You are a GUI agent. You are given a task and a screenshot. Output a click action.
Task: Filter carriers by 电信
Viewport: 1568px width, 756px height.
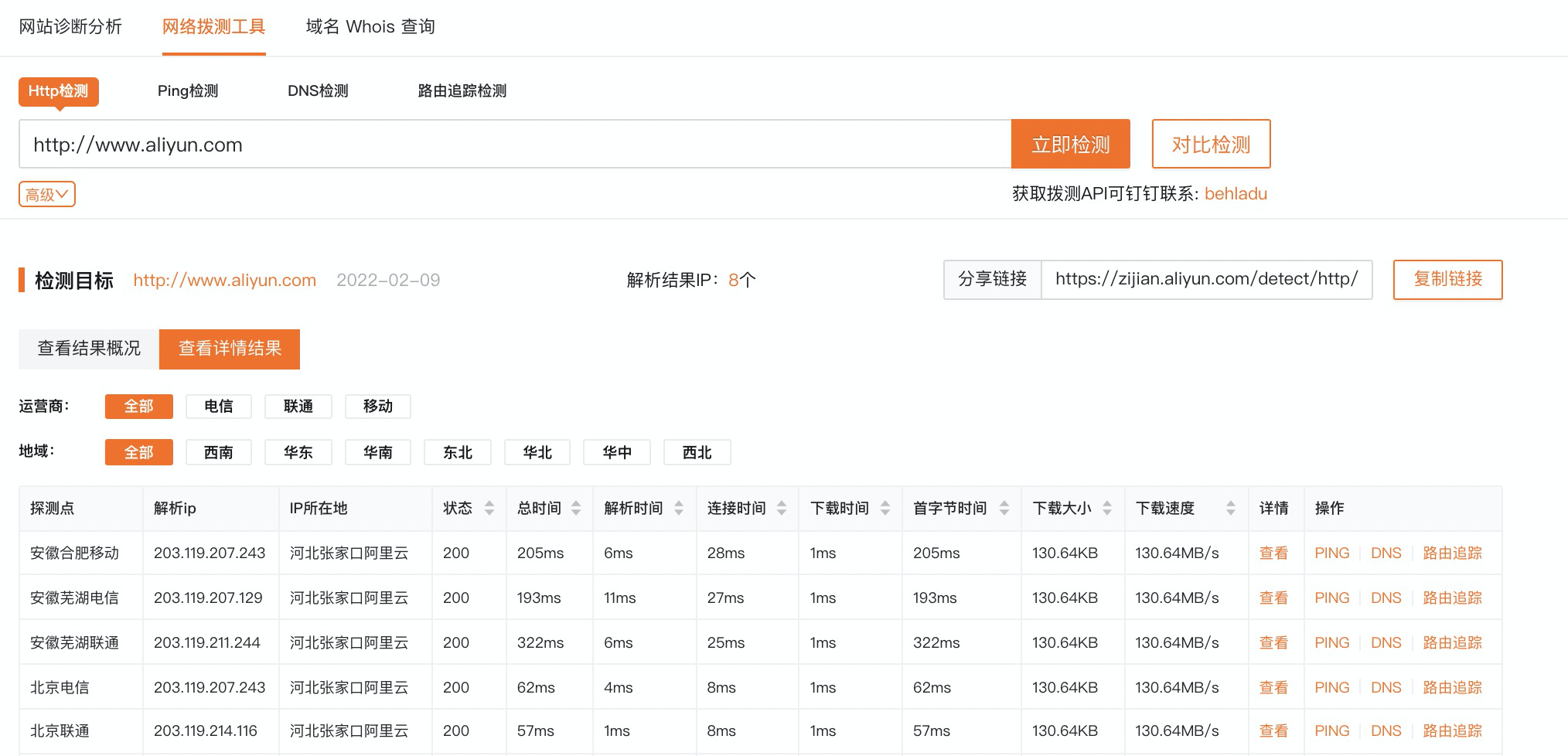219,407
